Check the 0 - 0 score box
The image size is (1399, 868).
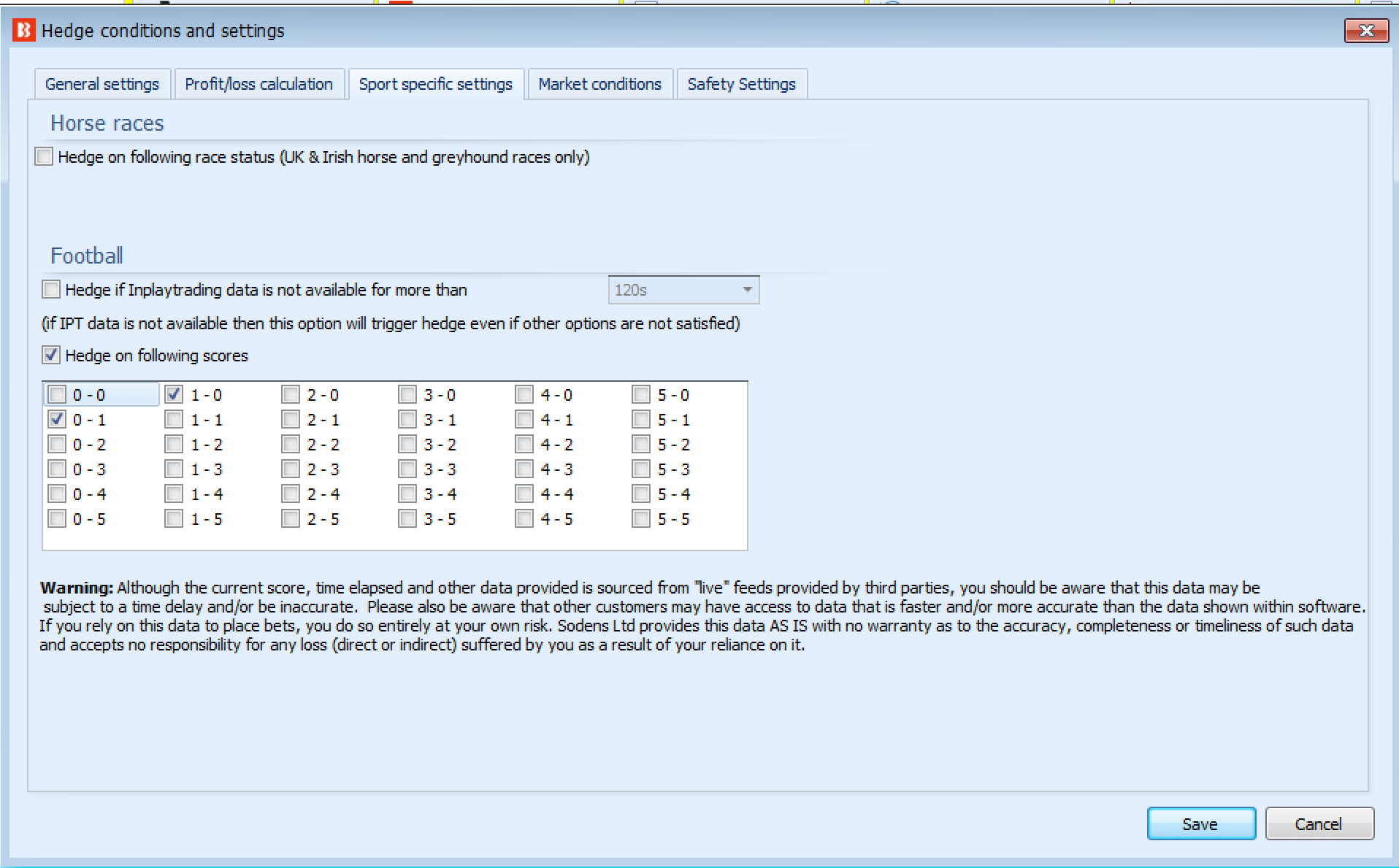click(57, 394)
